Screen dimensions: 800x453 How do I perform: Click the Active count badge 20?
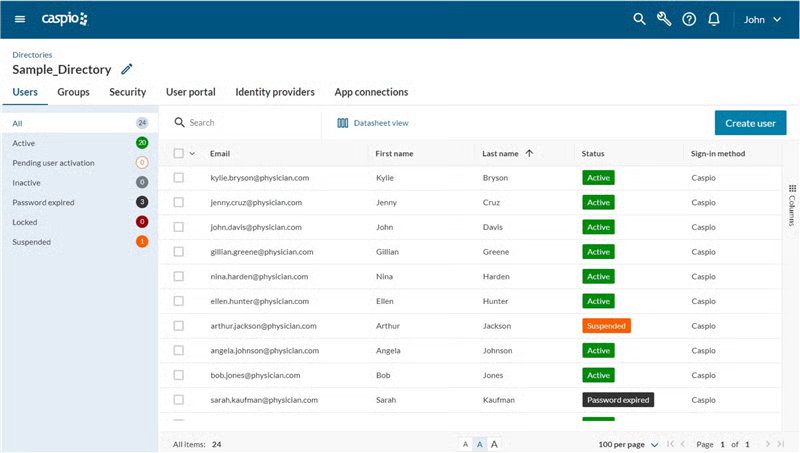pos(142,143)
